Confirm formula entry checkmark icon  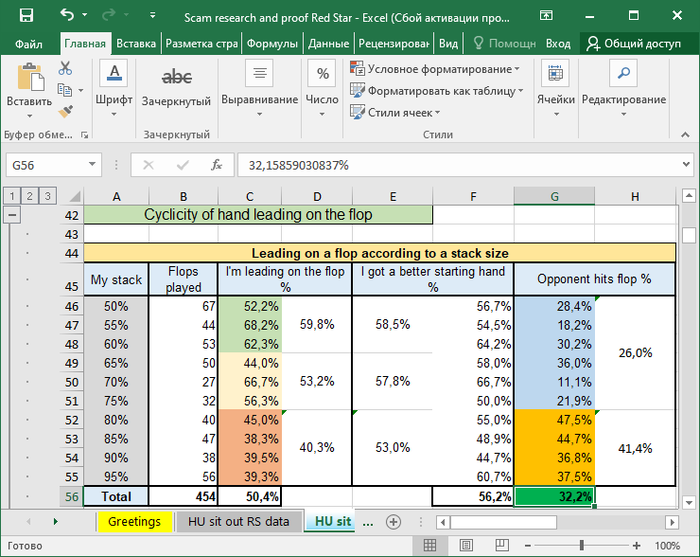183,165
